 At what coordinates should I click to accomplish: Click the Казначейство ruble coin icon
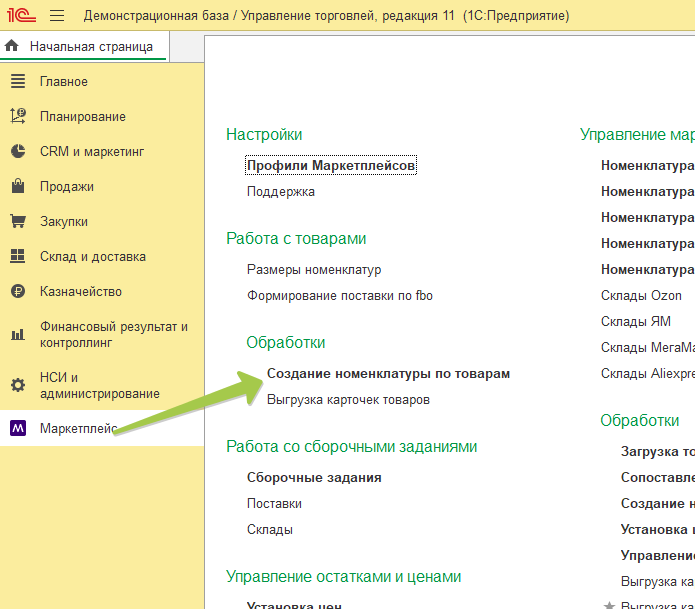pyautogui.click(x=18, y=291)
